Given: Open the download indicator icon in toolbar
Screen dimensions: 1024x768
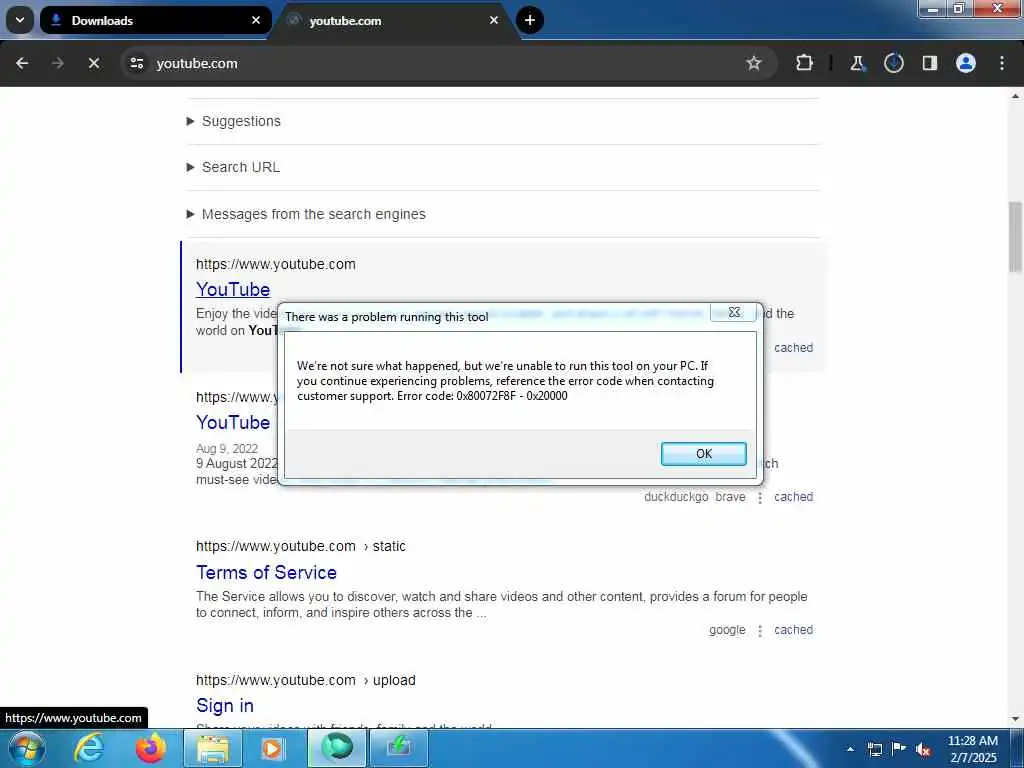Looking at the screenshot, I should 893,63.
